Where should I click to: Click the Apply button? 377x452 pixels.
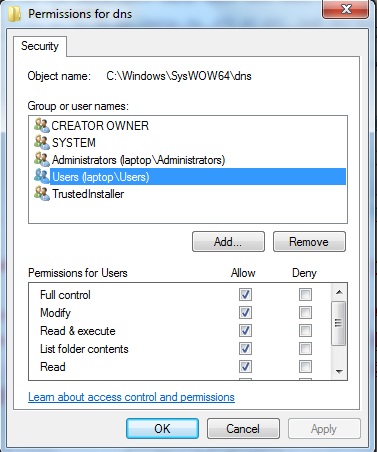pos(324,429)
